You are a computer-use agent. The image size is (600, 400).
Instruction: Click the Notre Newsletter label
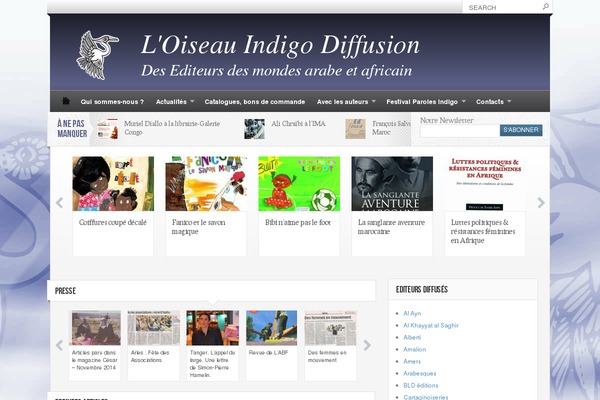pyautogui.click(x=447, y=120)
